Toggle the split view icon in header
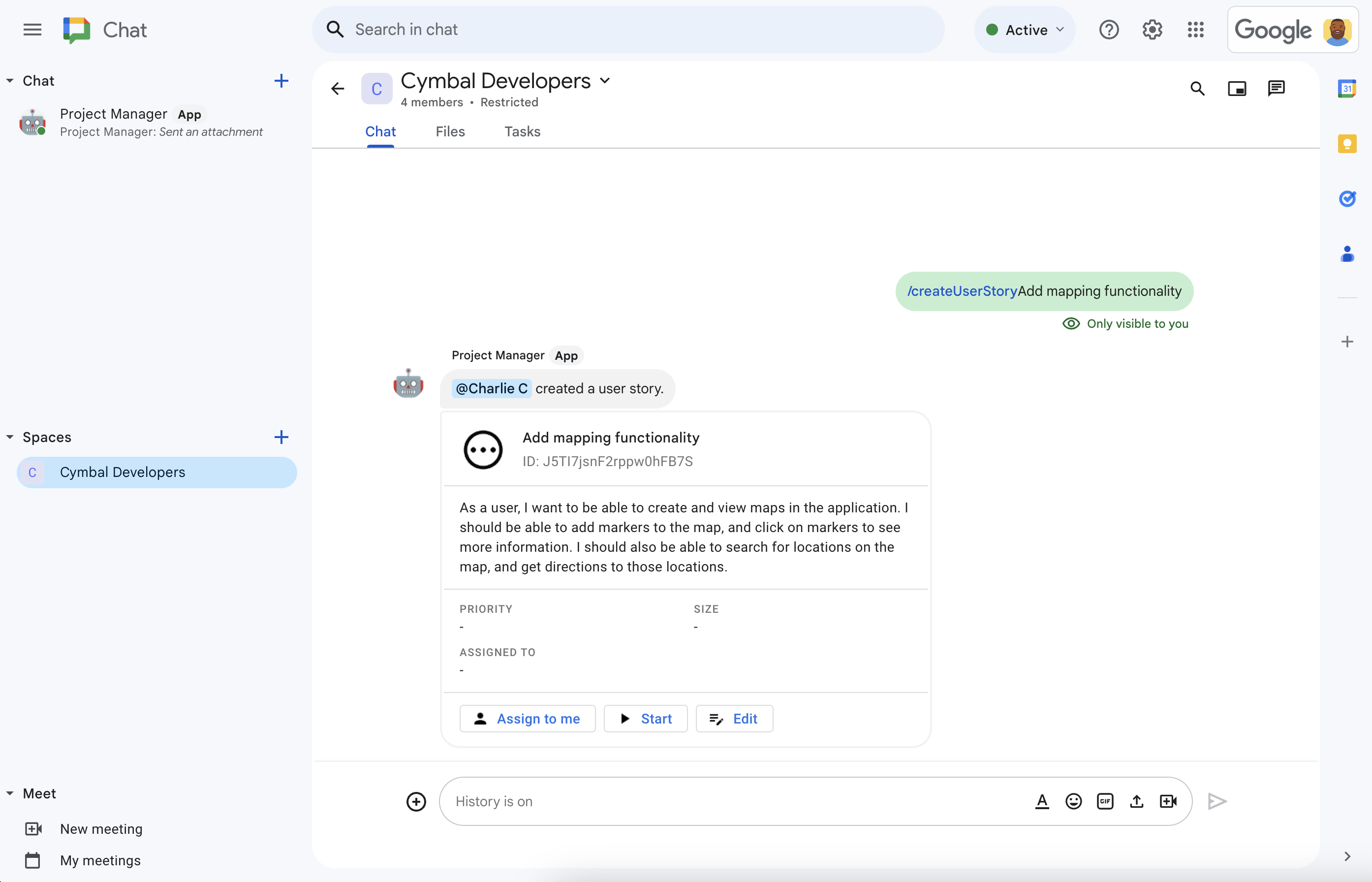 click(x=1237, y=88)
